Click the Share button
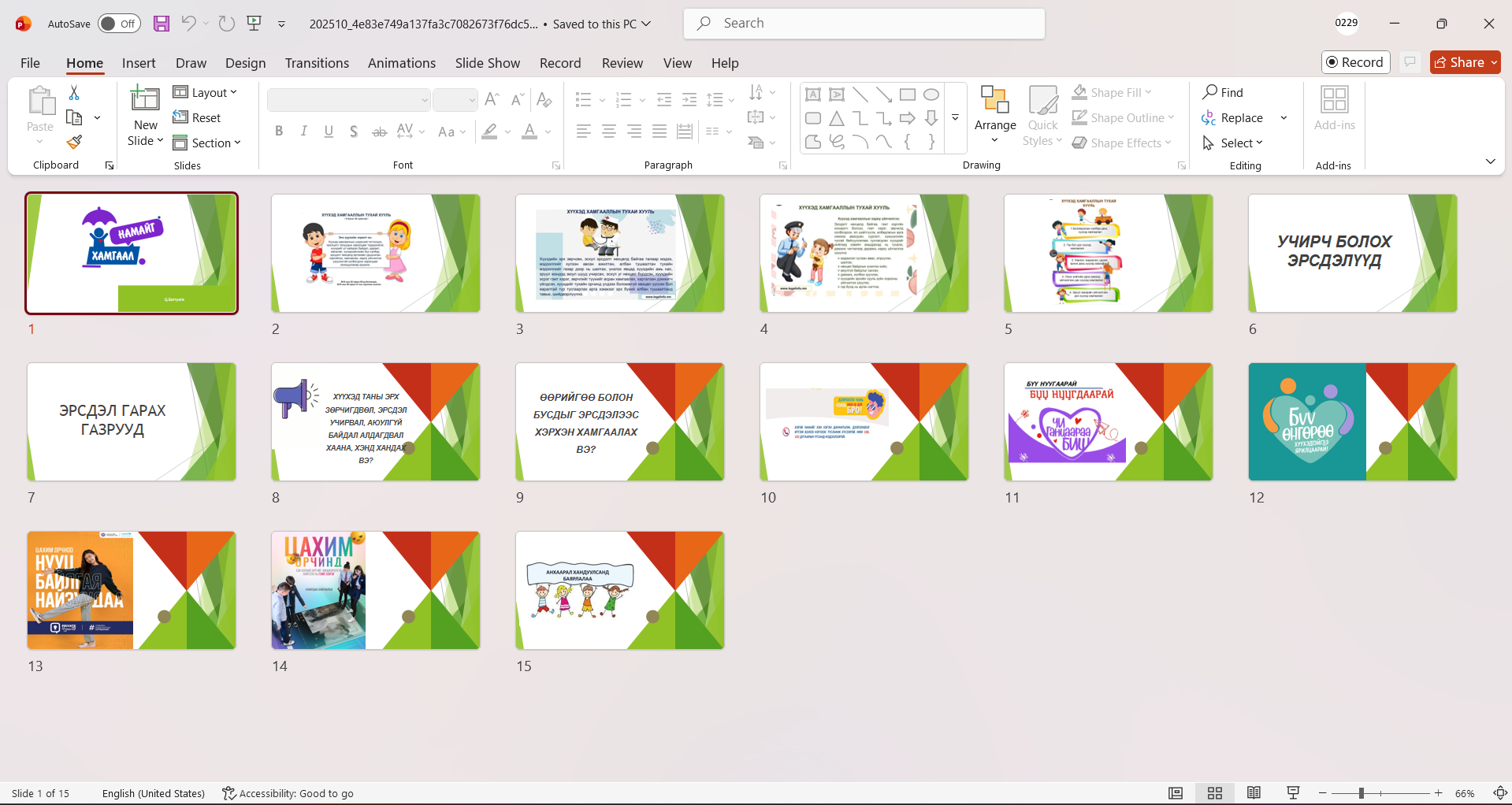Viewport: 1512px width, 805px height. [1464, 62]
